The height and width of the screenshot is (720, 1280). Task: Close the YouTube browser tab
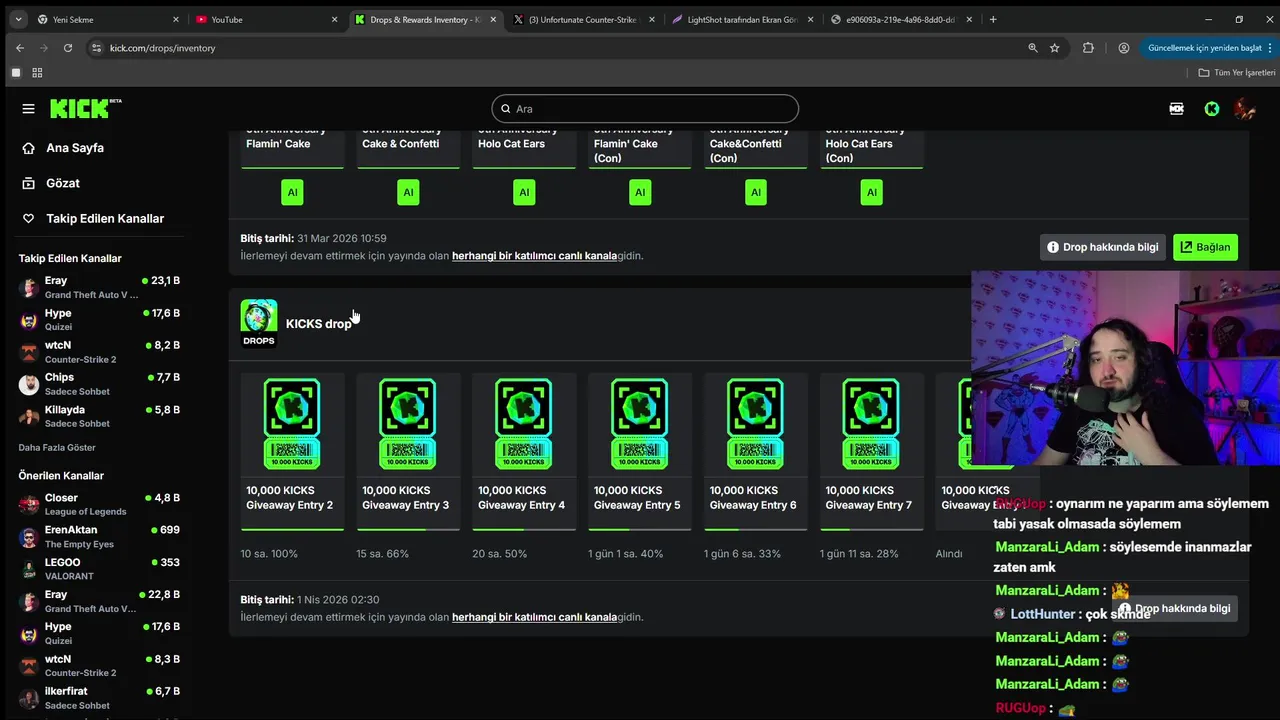[x=334, y=19]
